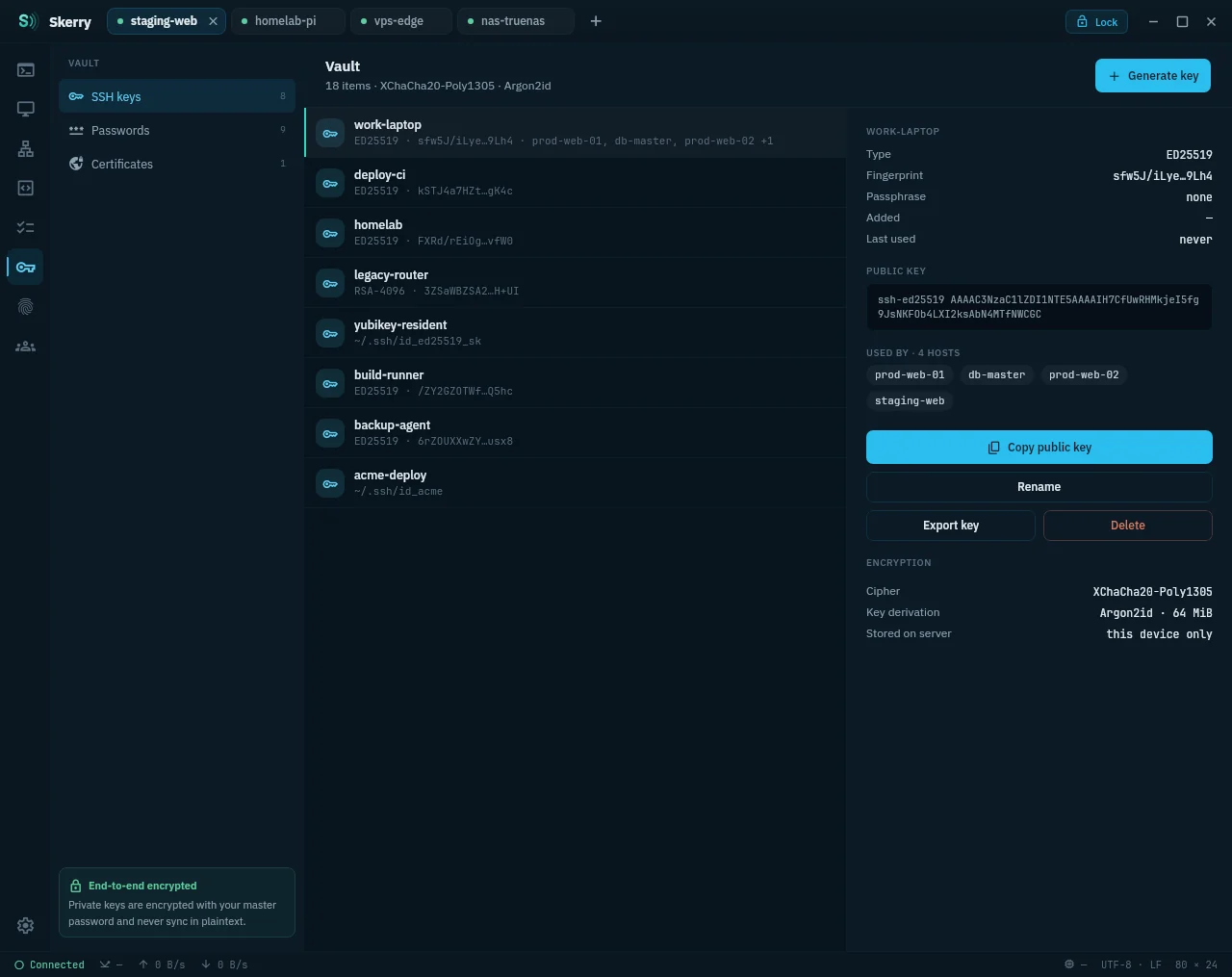Click the staging-web host chip
1232x977 pixels.
click(910, 400)
